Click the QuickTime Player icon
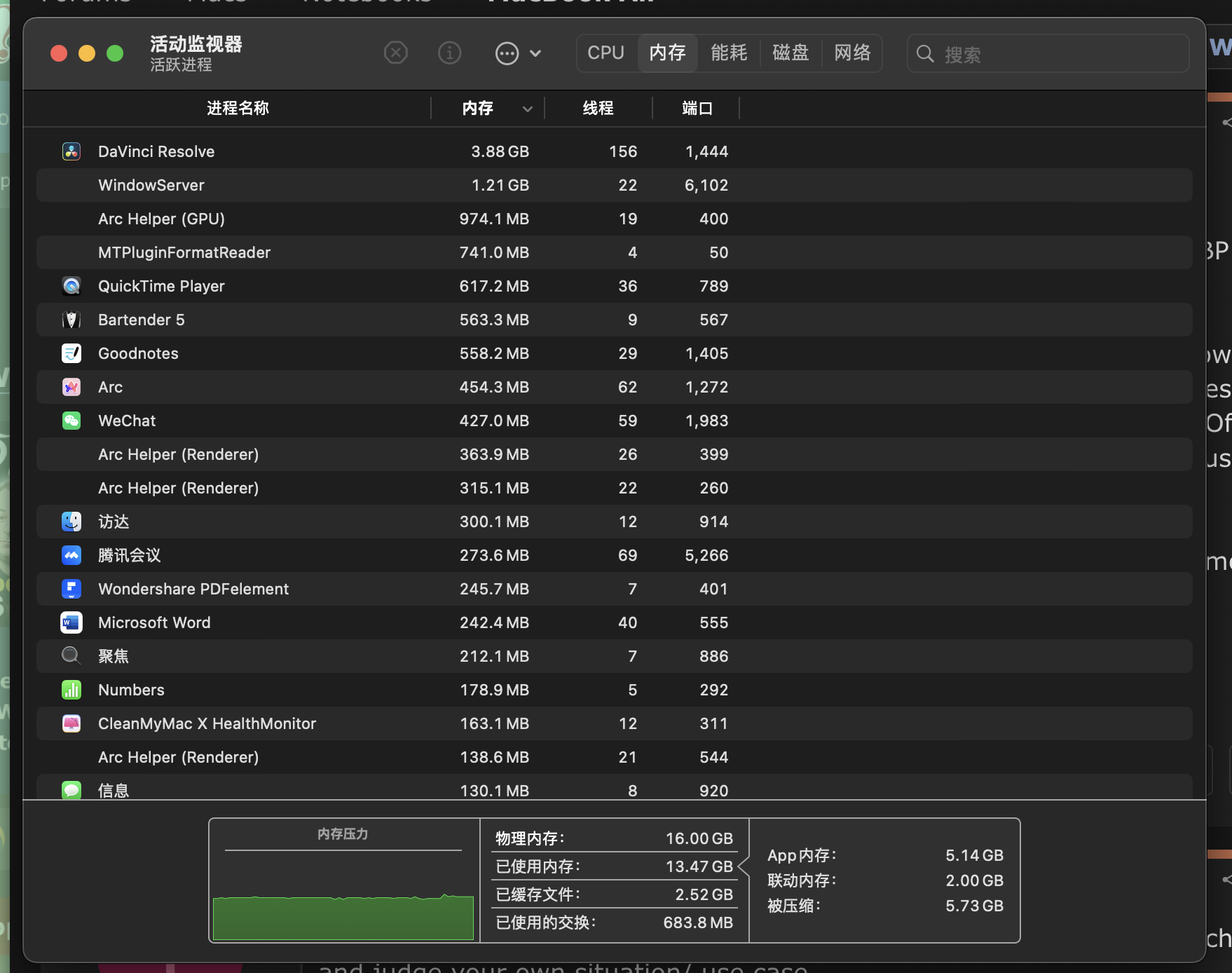This screenshot has height=973, width=1232. click(71, 286)
